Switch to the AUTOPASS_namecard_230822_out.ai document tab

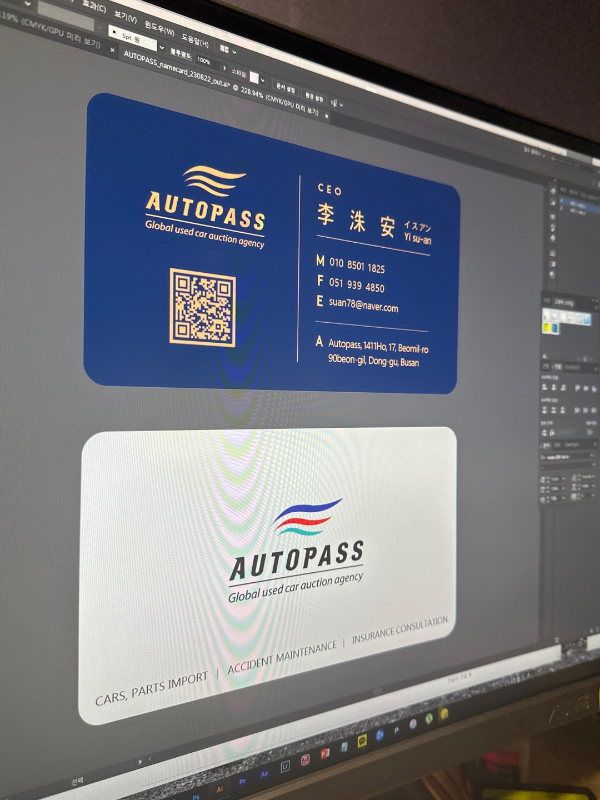pyautogui.click(x=221, y=85)
